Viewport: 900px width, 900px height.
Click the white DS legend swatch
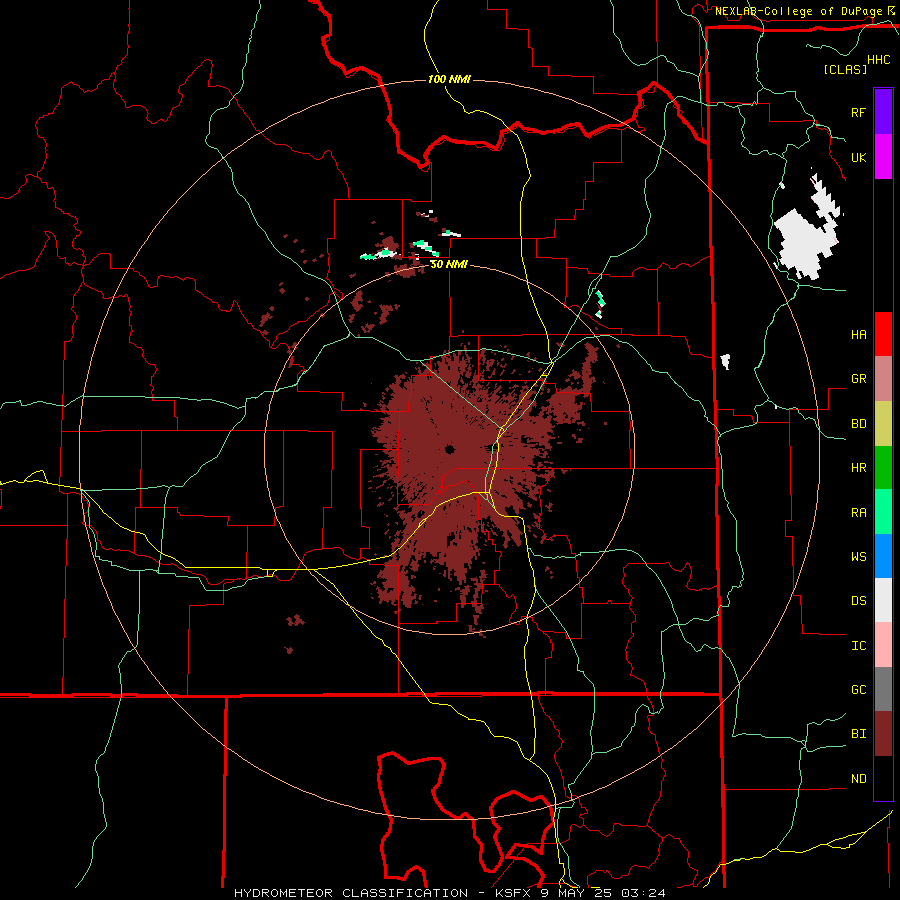[883, 600]
